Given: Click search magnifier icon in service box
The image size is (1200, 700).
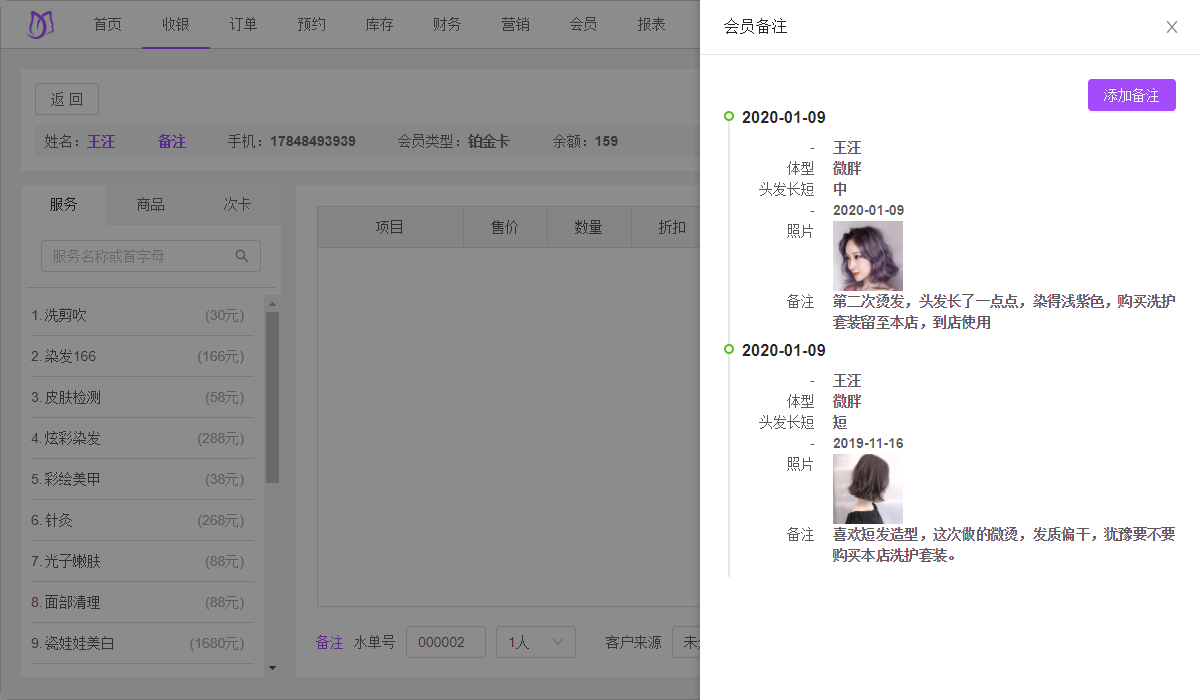Looking at the screenshot, I should click(x=242, y=256).
